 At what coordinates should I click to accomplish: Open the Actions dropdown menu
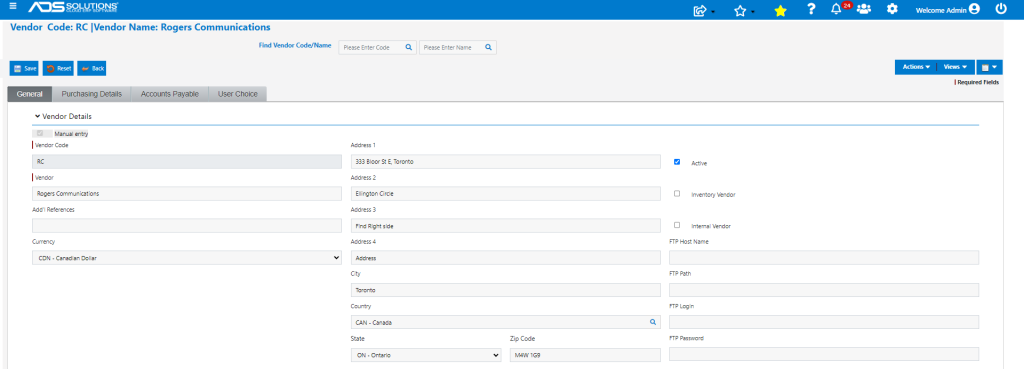916,67
